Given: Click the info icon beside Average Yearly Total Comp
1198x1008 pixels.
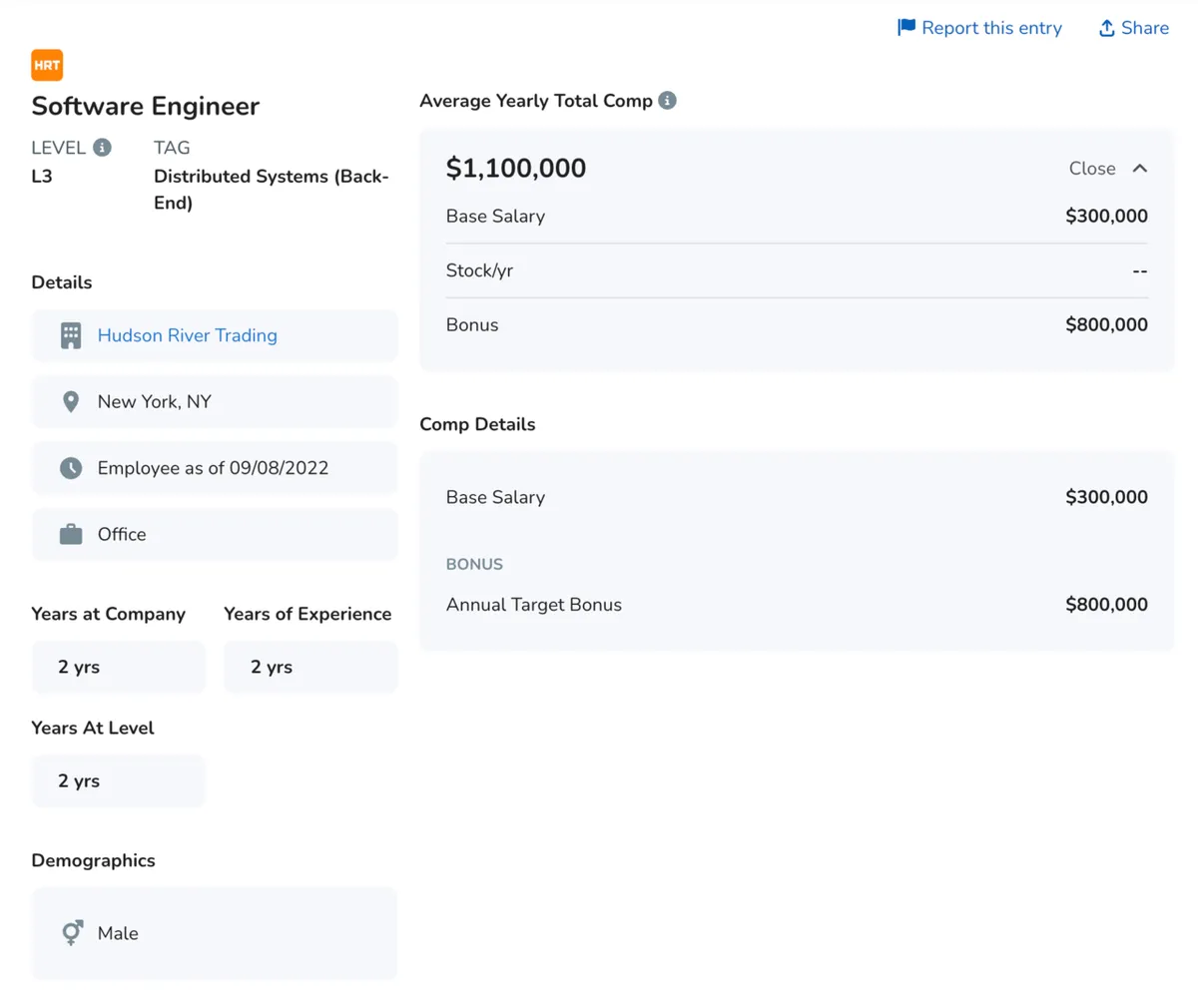Looking at the screenshot, I should pyautogui.click(x=668, y=101).
